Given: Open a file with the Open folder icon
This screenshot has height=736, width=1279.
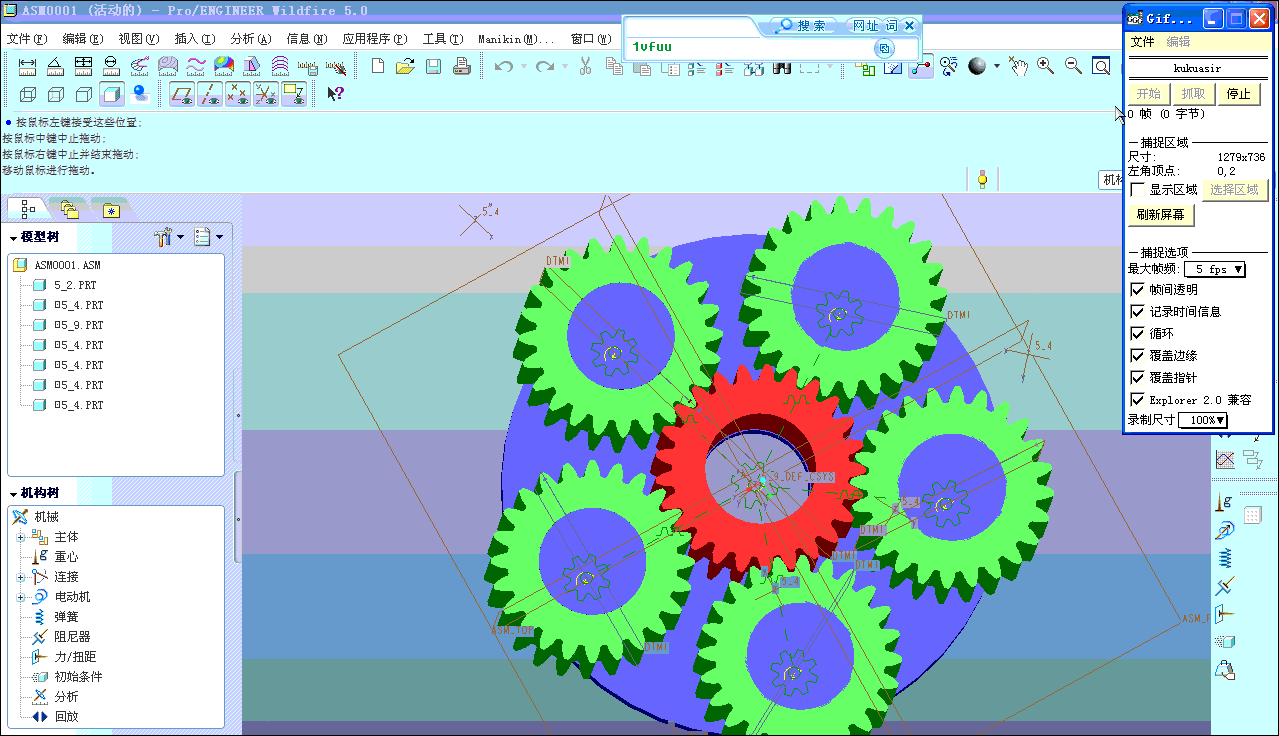Looking at the screenshot, I should [405, 66].
